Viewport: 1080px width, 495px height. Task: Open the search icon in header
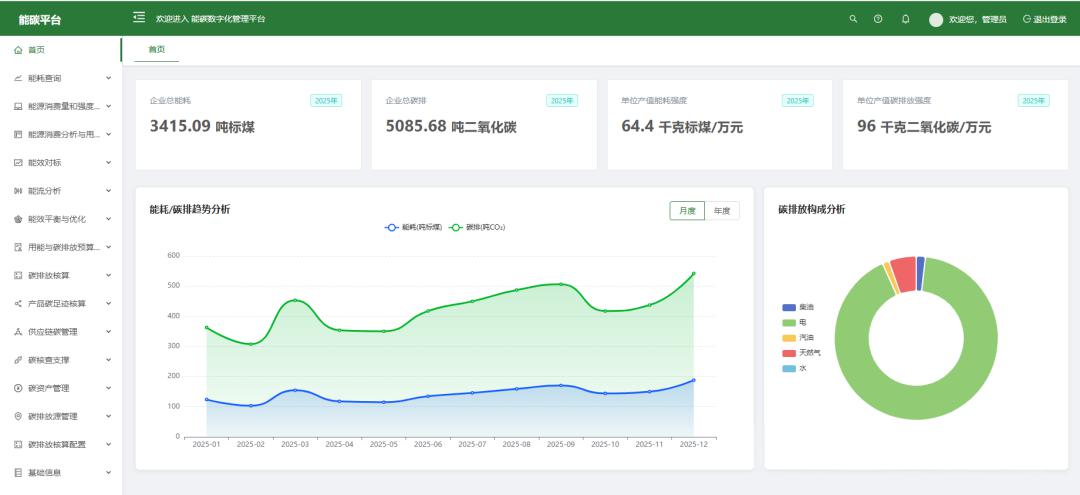(853, 19)
